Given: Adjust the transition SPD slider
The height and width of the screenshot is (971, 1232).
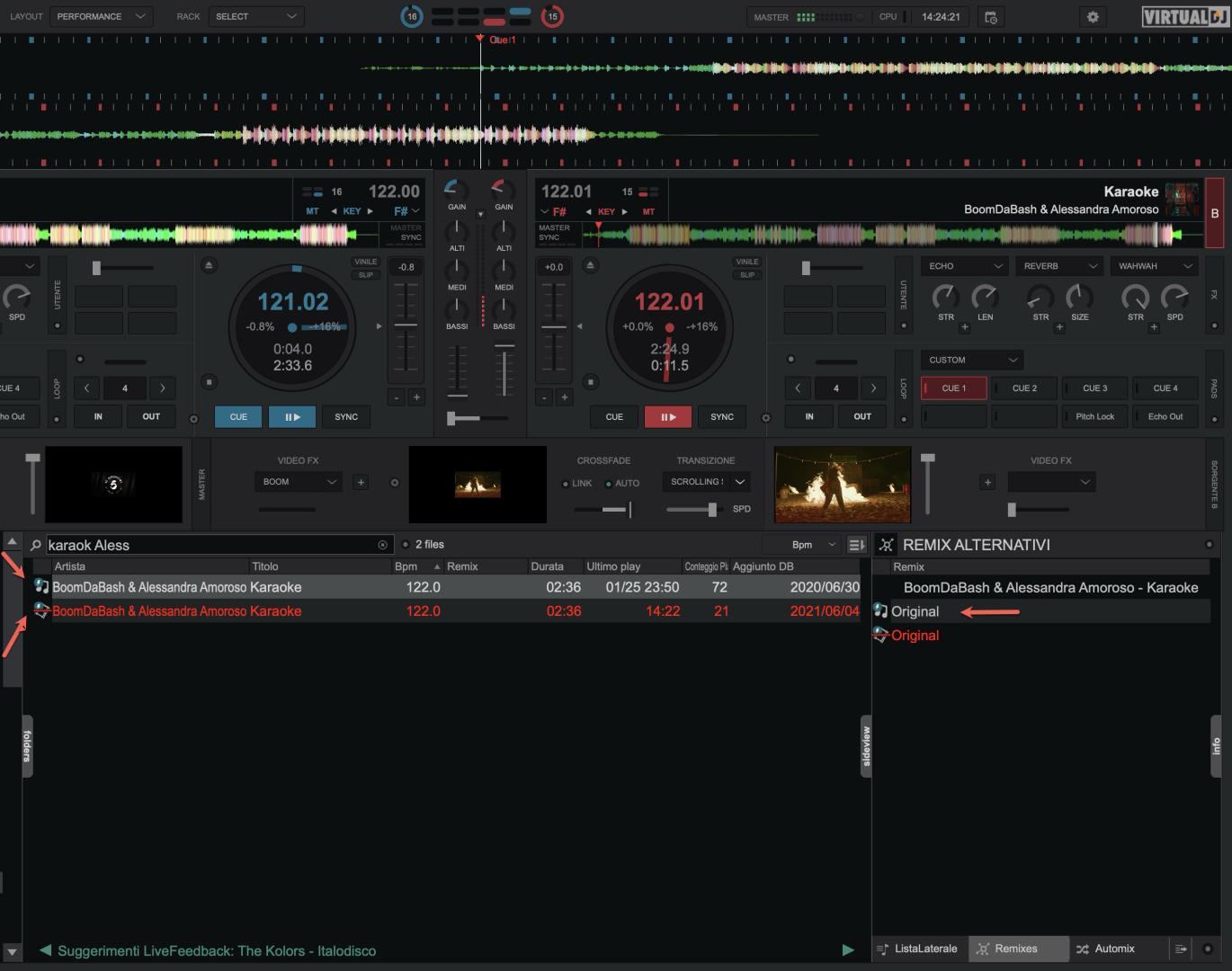Looking at the screenshot, I should [696, 510].
